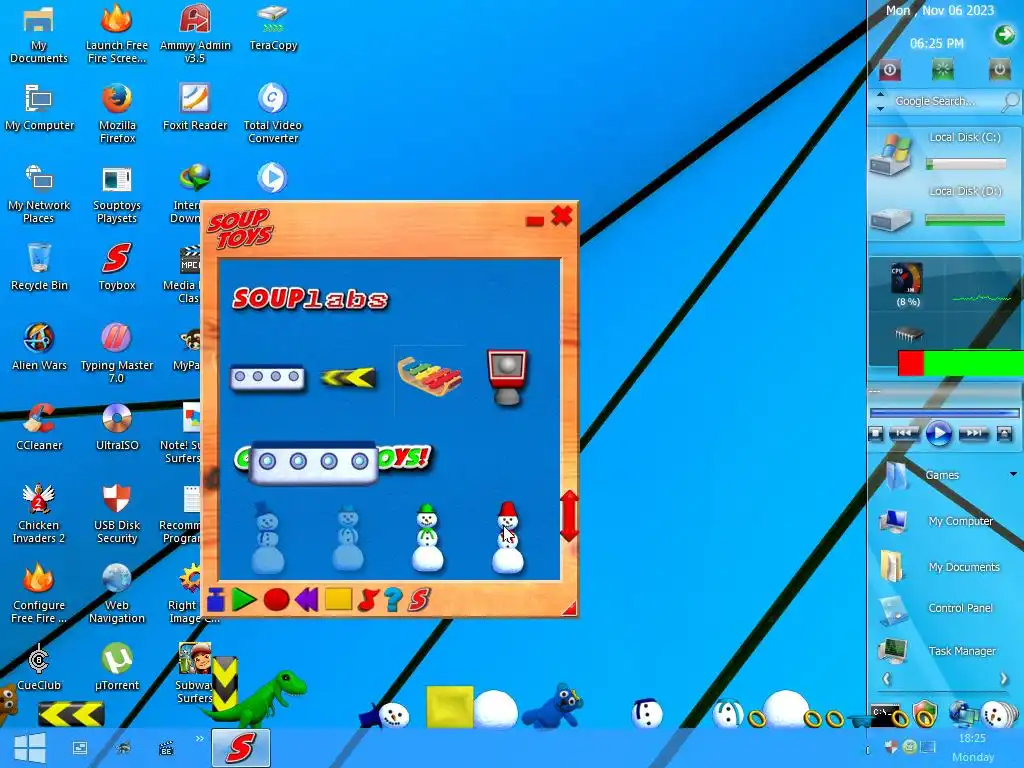Open Souptoys Playsets desktop icon
This screenshot has height=768, width=1024.
click(x=117, y=194)
